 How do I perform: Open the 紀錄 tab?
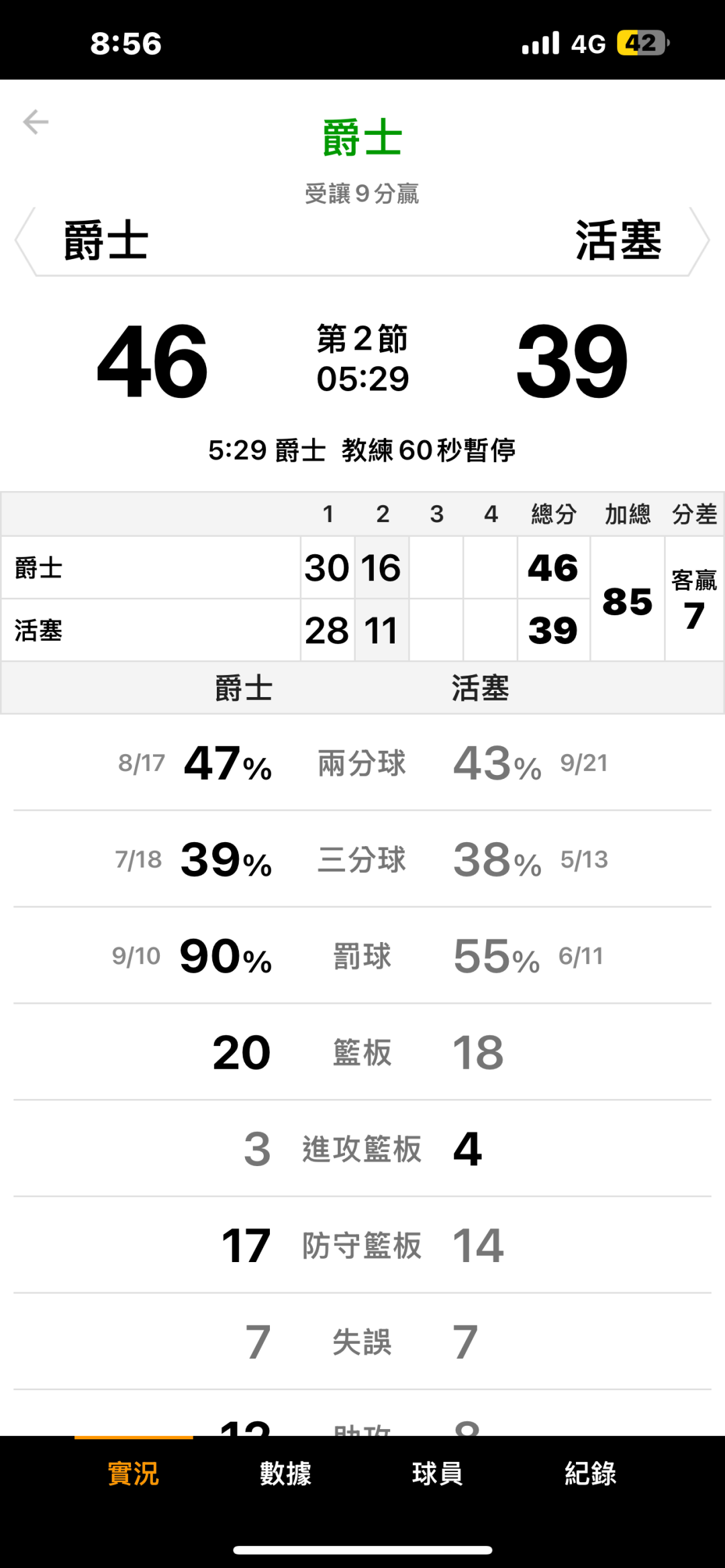pyautogui.click(x=590, y=1473)
